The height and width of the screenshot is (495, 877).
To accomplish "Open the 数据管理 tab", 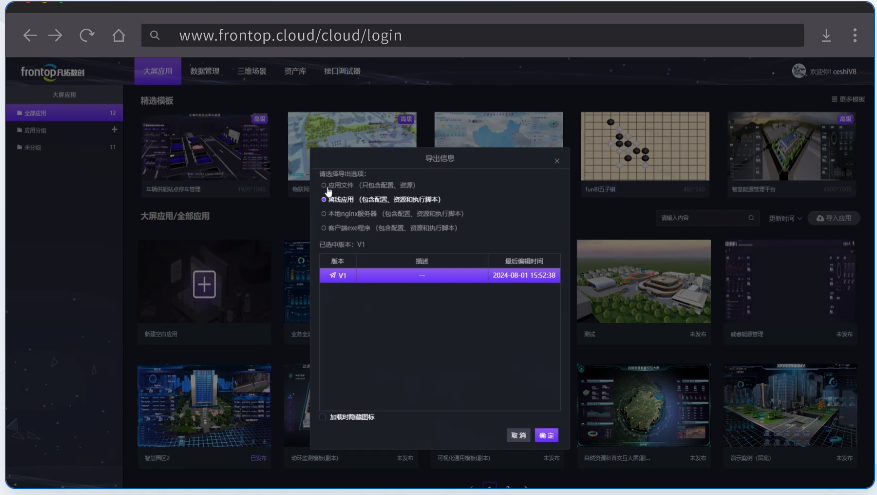I will [205, 71].
